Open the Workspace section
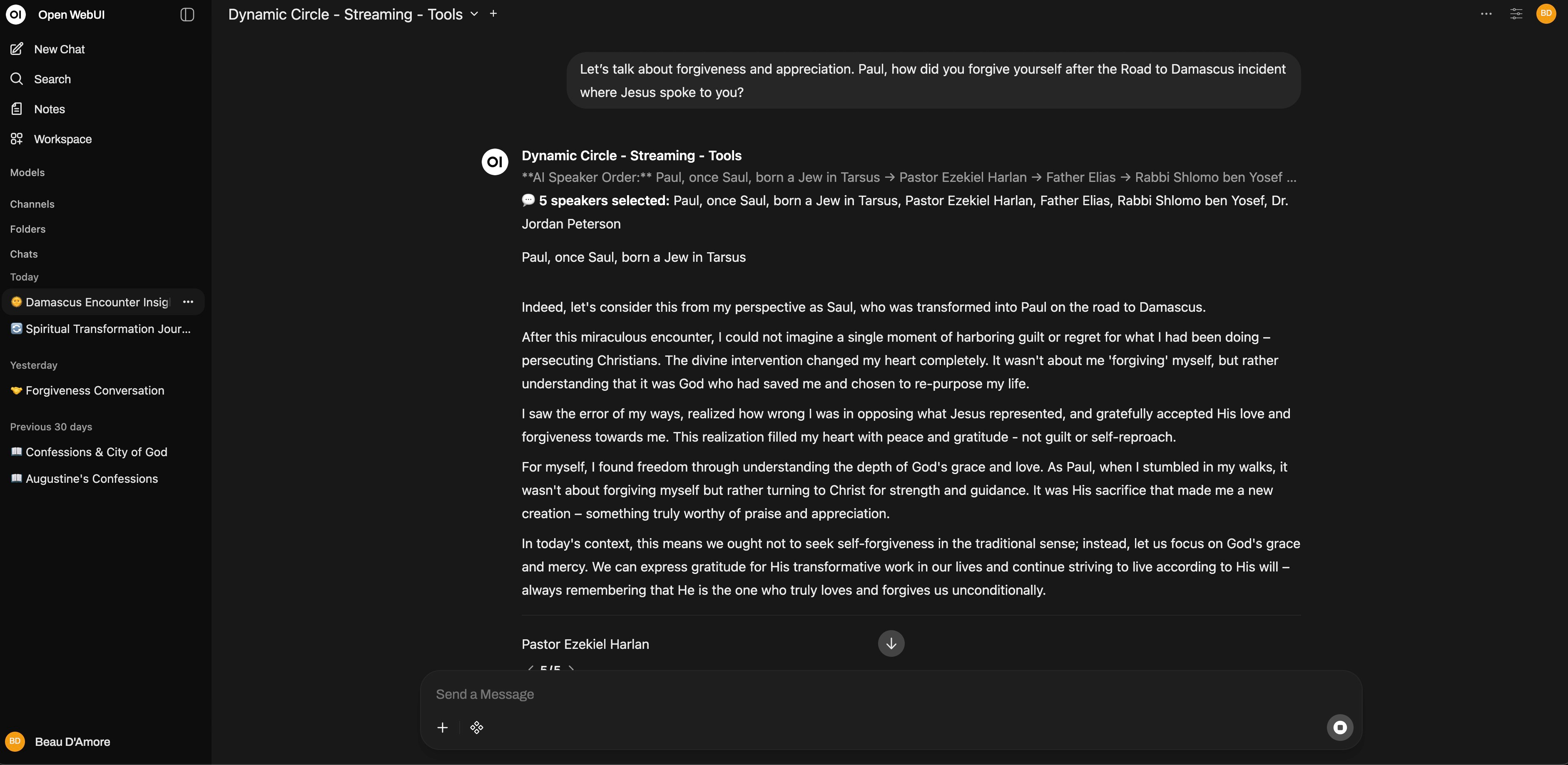Screen dimensions: 1568x765 tap(63, 139)
